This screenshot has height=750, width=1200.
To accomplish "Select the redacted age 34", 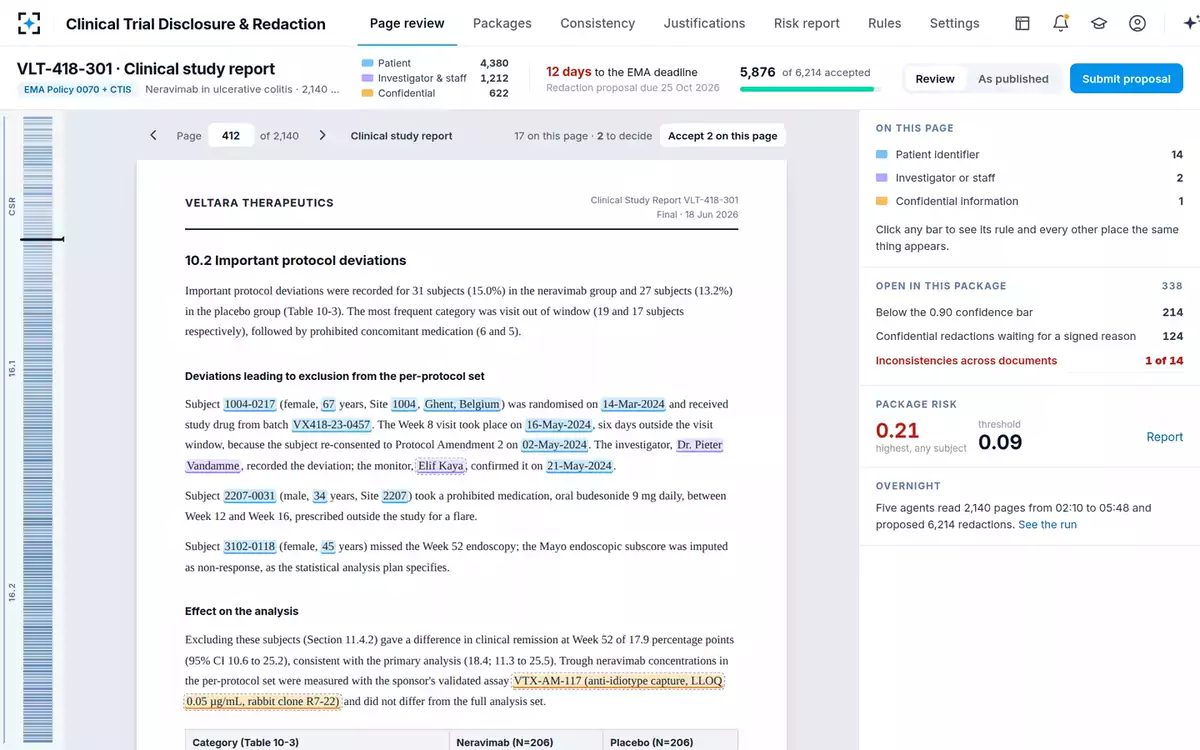I will (320, 496).
